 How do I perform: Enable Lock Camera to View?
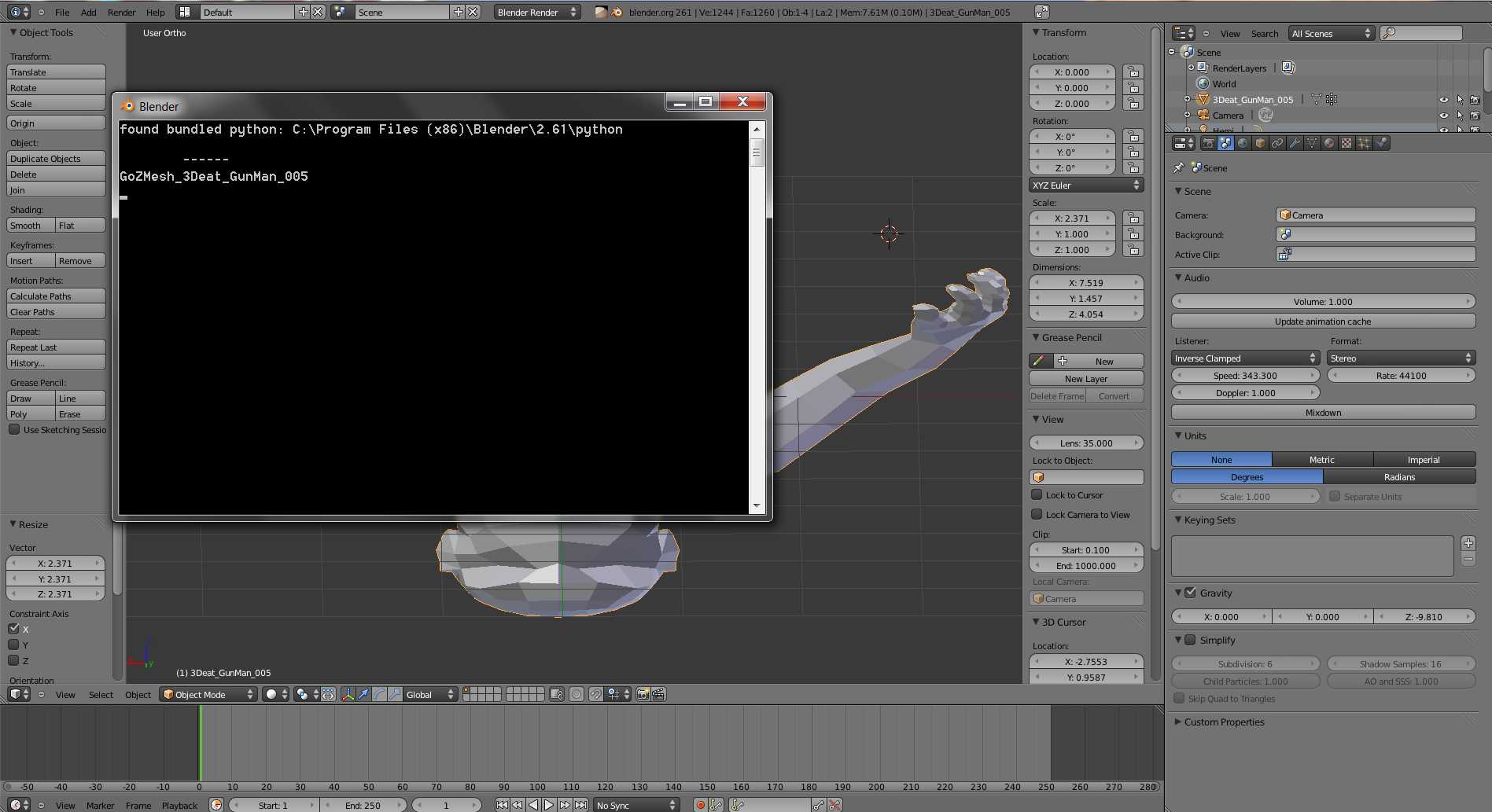tap(1038, 515)
